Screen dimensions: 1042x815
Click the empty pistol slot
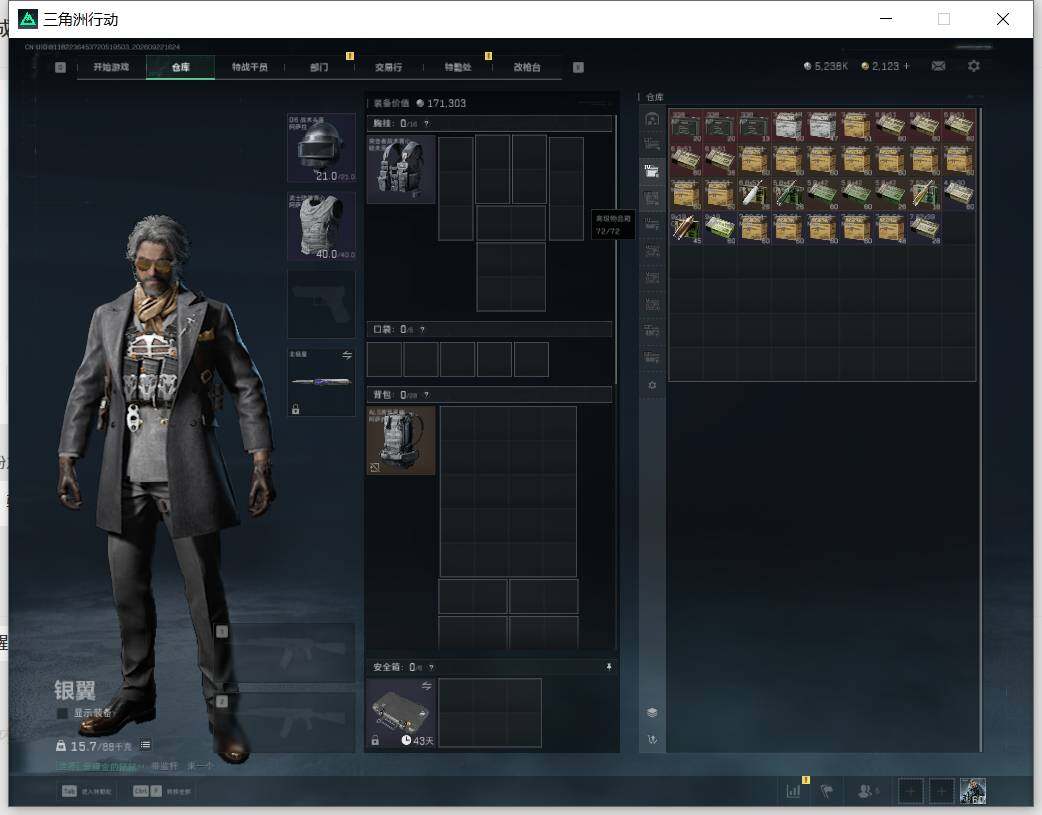point(321,304)
